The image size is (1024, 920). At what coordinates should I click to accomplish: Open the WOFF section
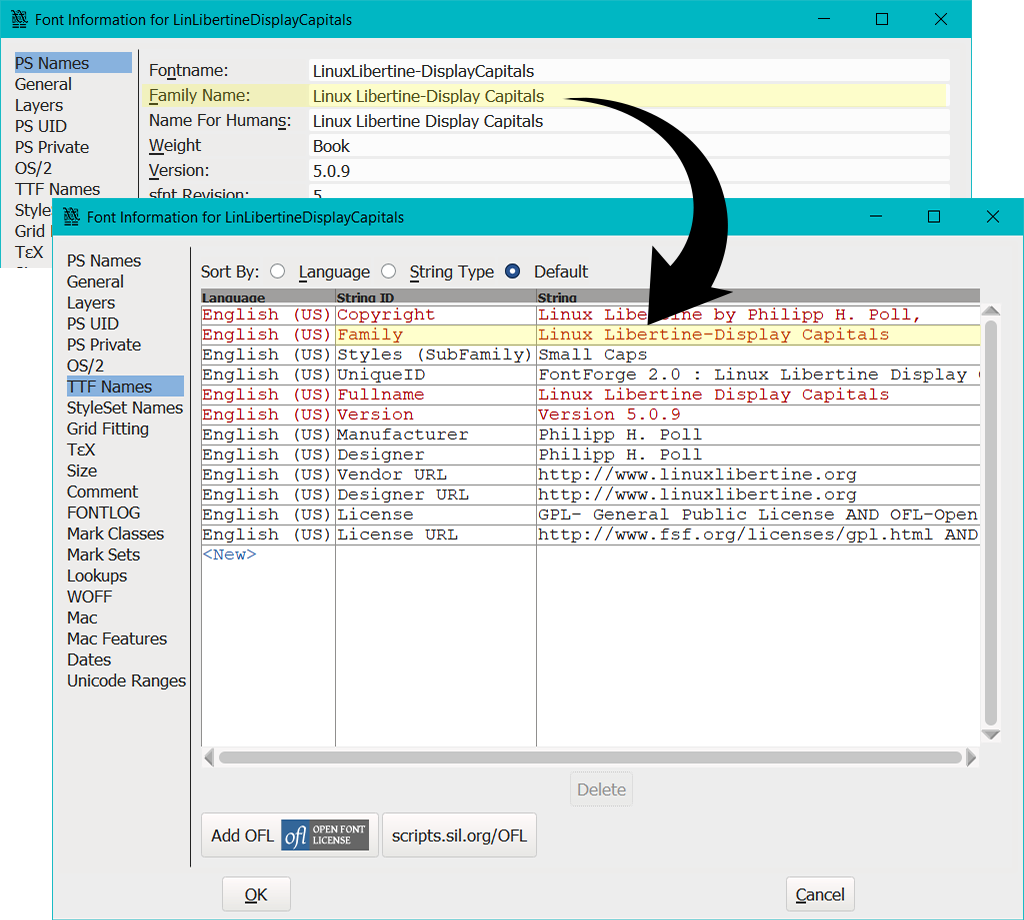(x=89, y=596)
